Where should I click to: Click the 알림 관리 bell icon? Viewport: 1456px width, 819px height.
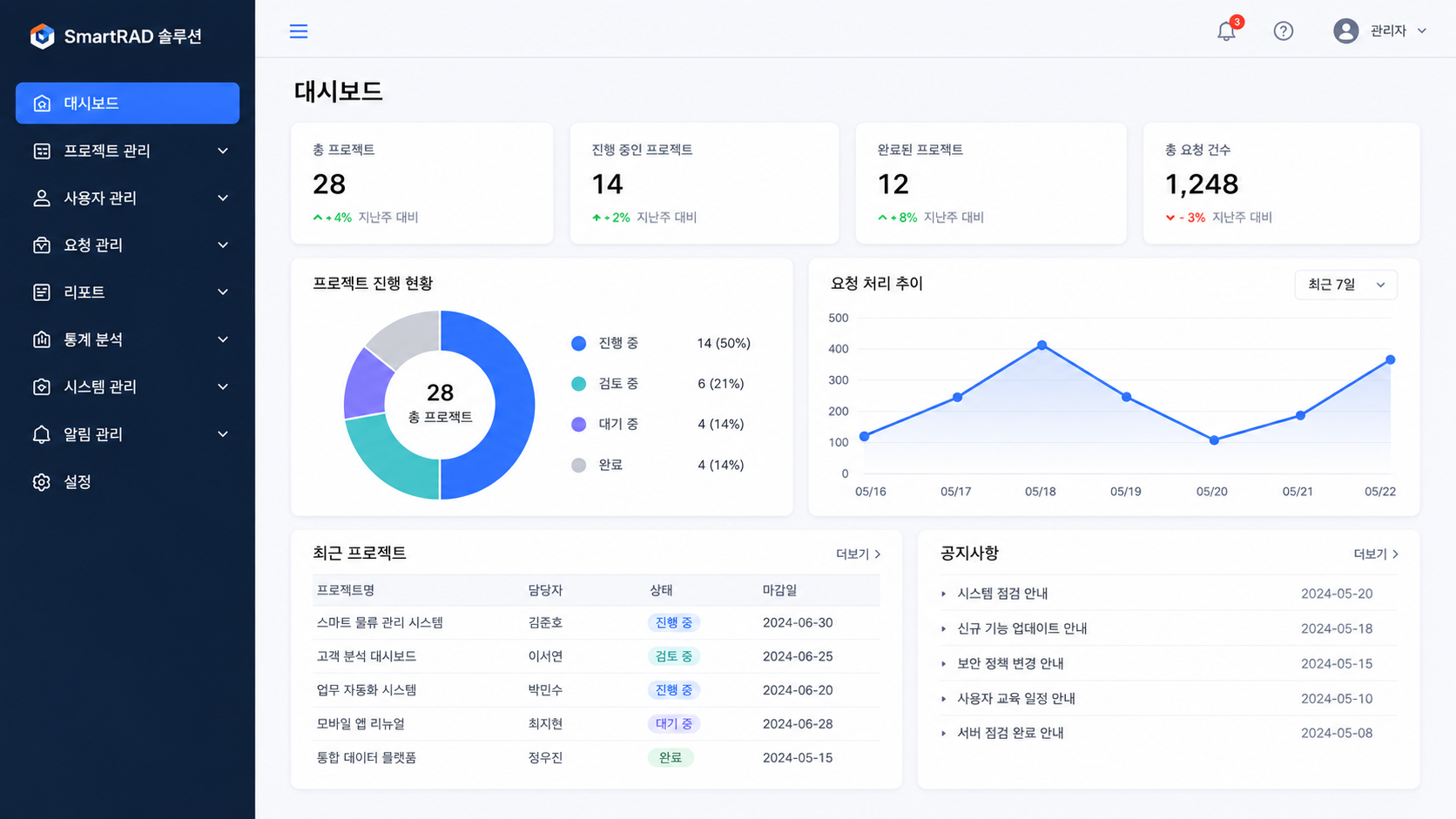click(x=42, y=434)
